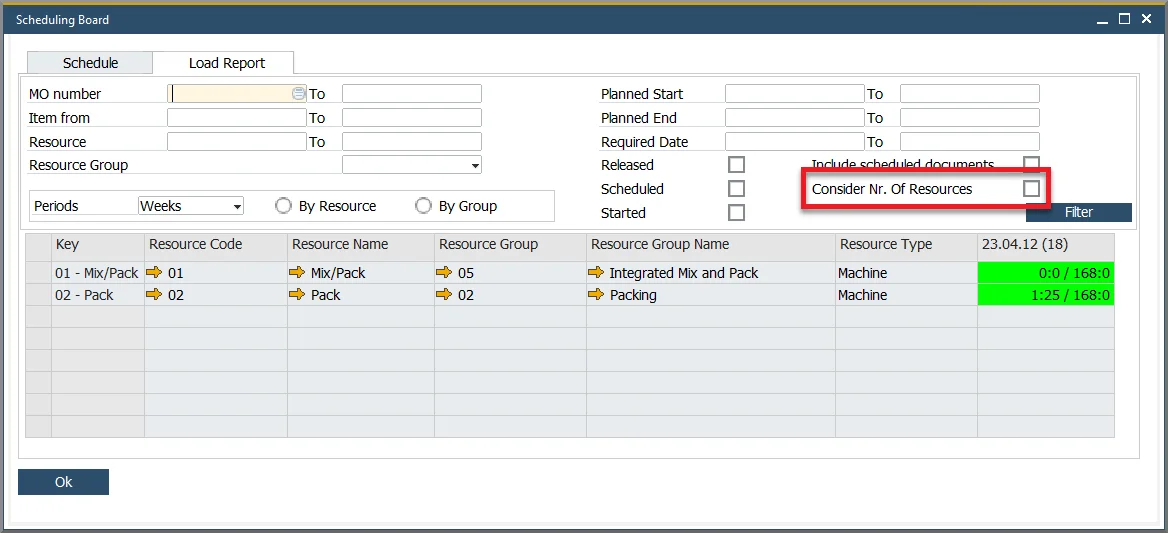Screen dimensions: 1168x533
Task: Select the 02 - Pack key cell
Action: click(98, 295)
